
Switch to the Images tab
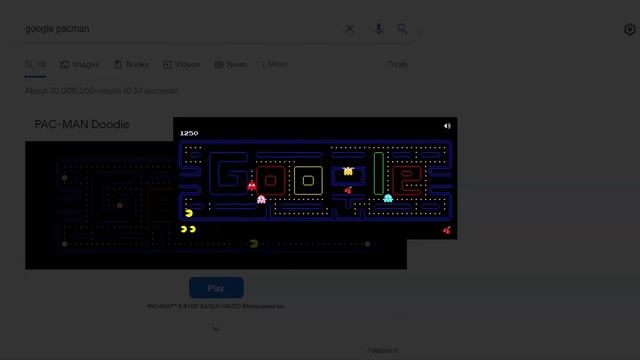click(x=80, y=64)
